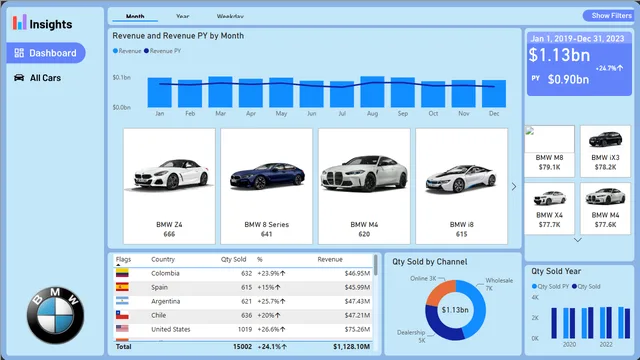Click the Argentina country row text
This screenshot has width=640, height=360.
(165, 301)
